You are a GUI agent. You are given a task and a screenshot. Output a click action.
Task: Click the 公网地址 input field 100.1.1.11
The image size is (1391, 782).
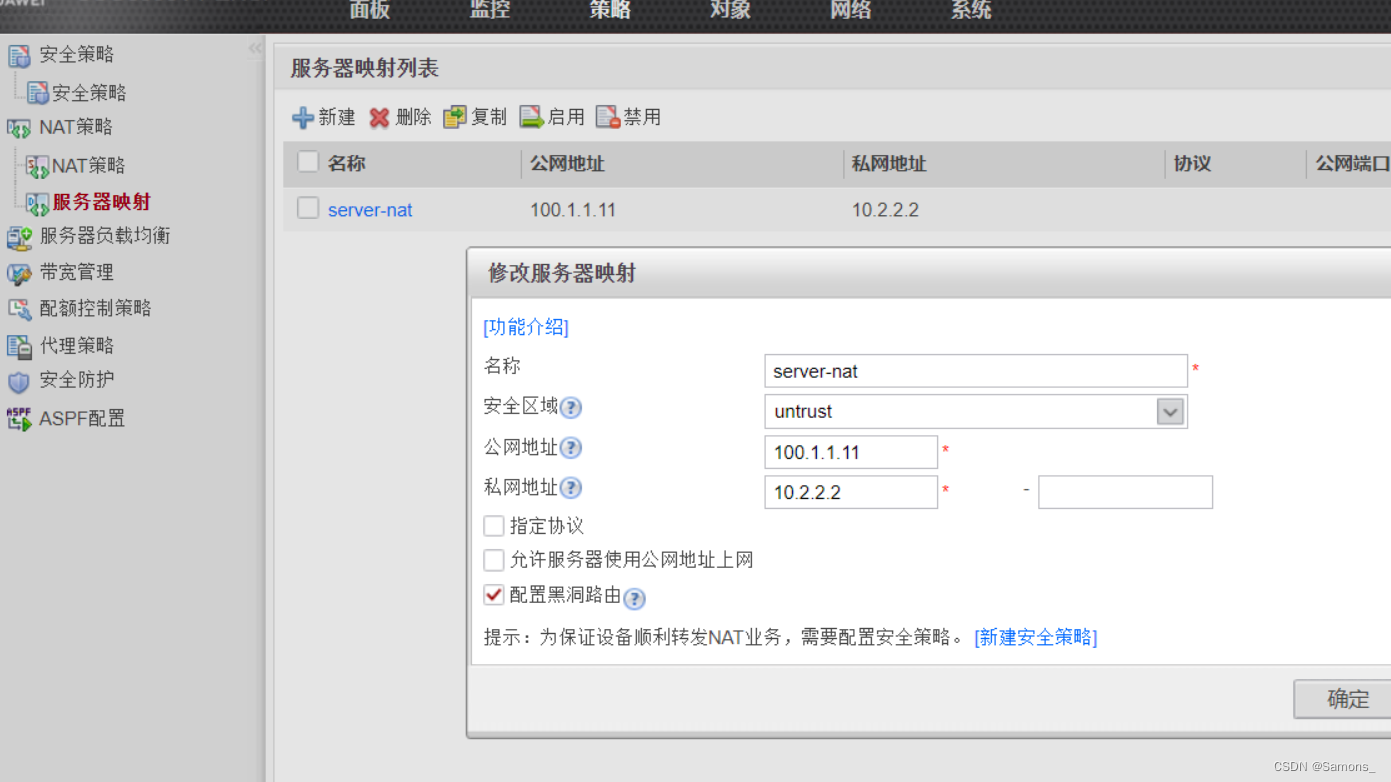(851, 452)
